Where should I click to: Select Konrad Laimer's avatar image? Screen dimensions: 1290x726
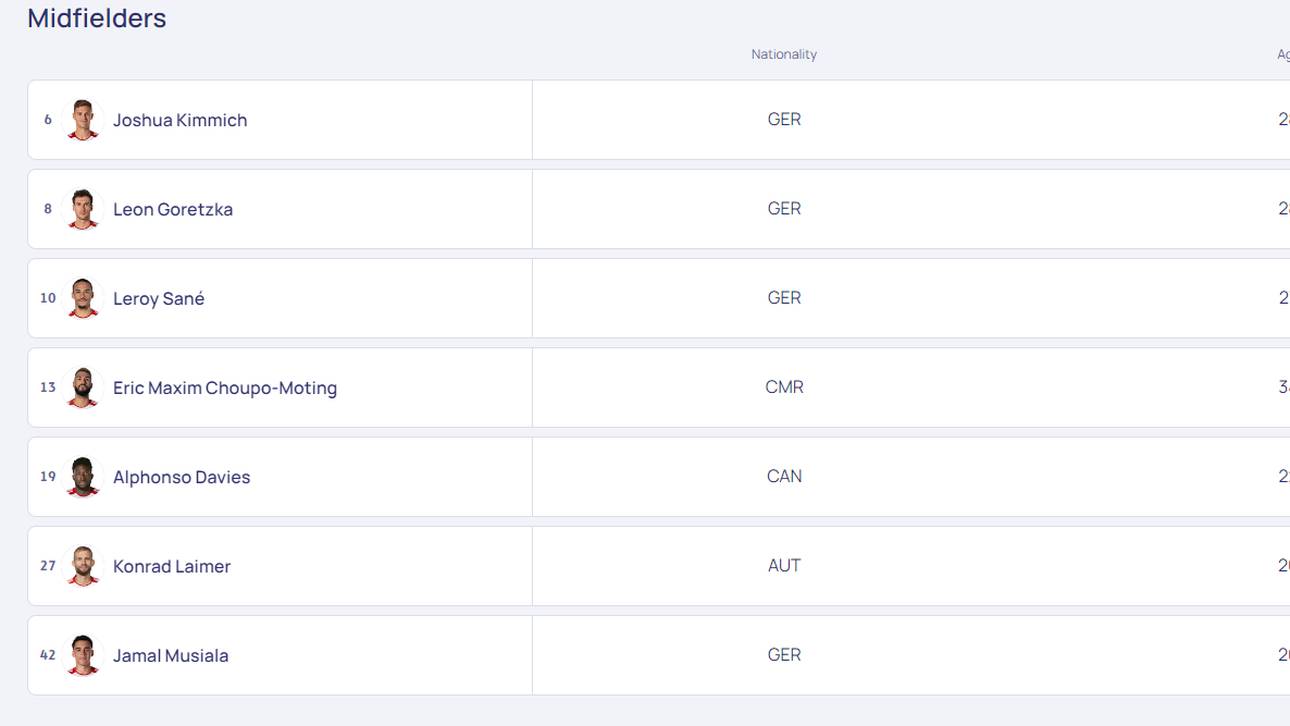click(x=82, y=566)
